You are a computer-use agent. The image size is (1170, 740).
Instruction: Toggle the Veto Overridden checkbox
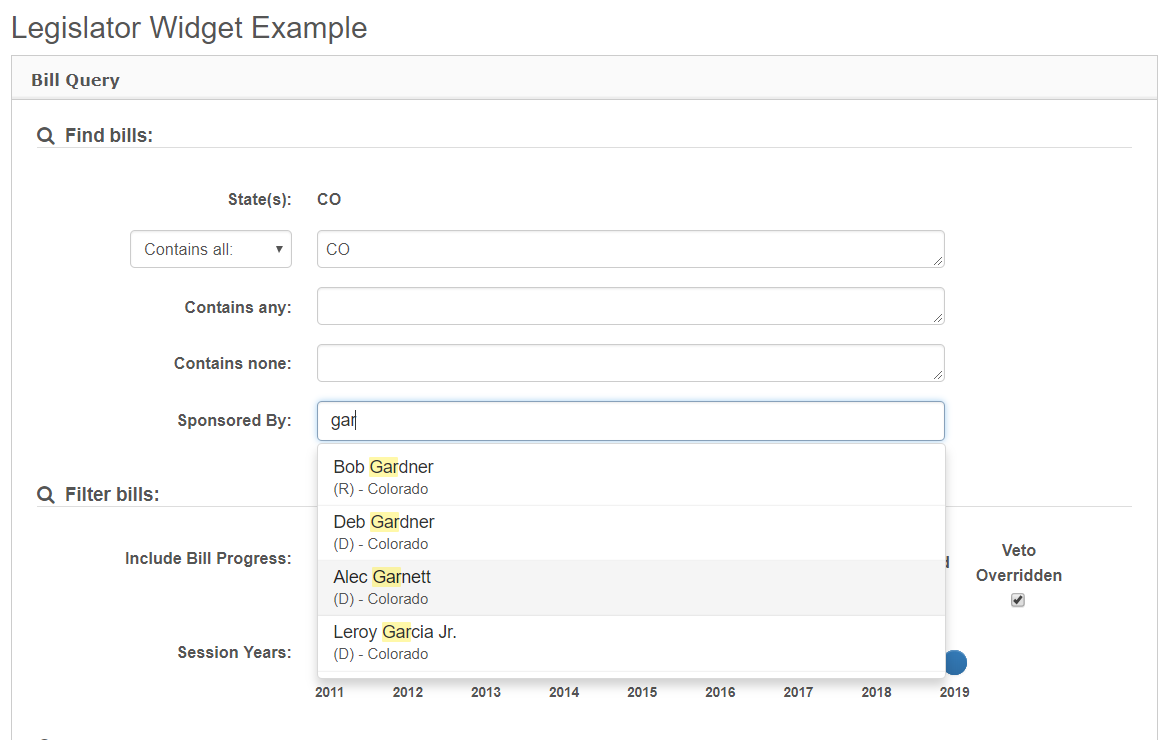pos(1018,600)
